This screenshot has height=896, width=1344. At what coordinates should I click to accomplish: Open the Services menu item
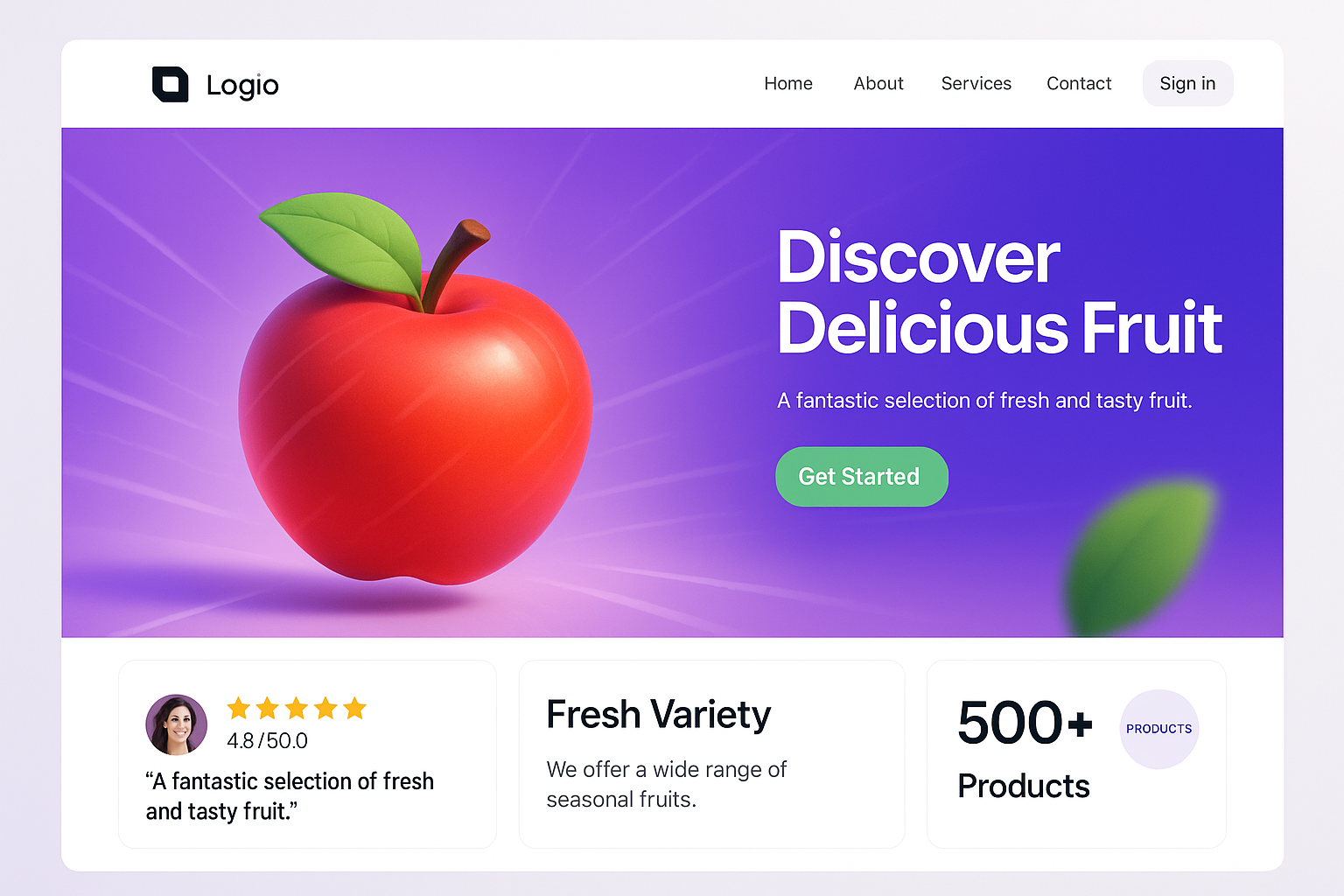(976, 83)
